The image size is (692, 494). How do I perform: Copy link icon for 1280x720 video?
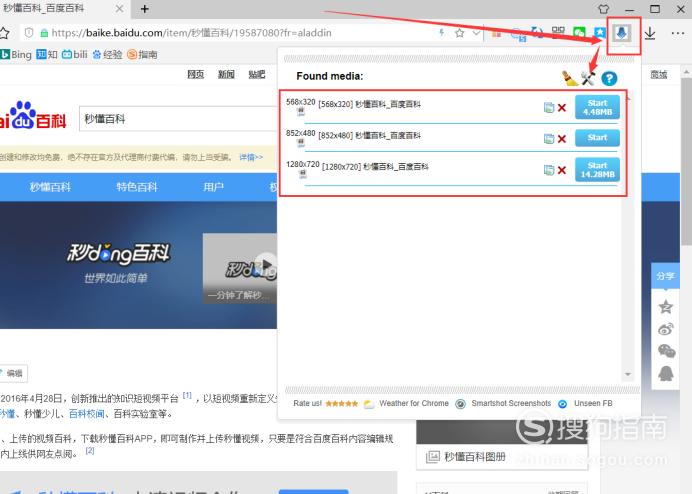tap(549, 170)
